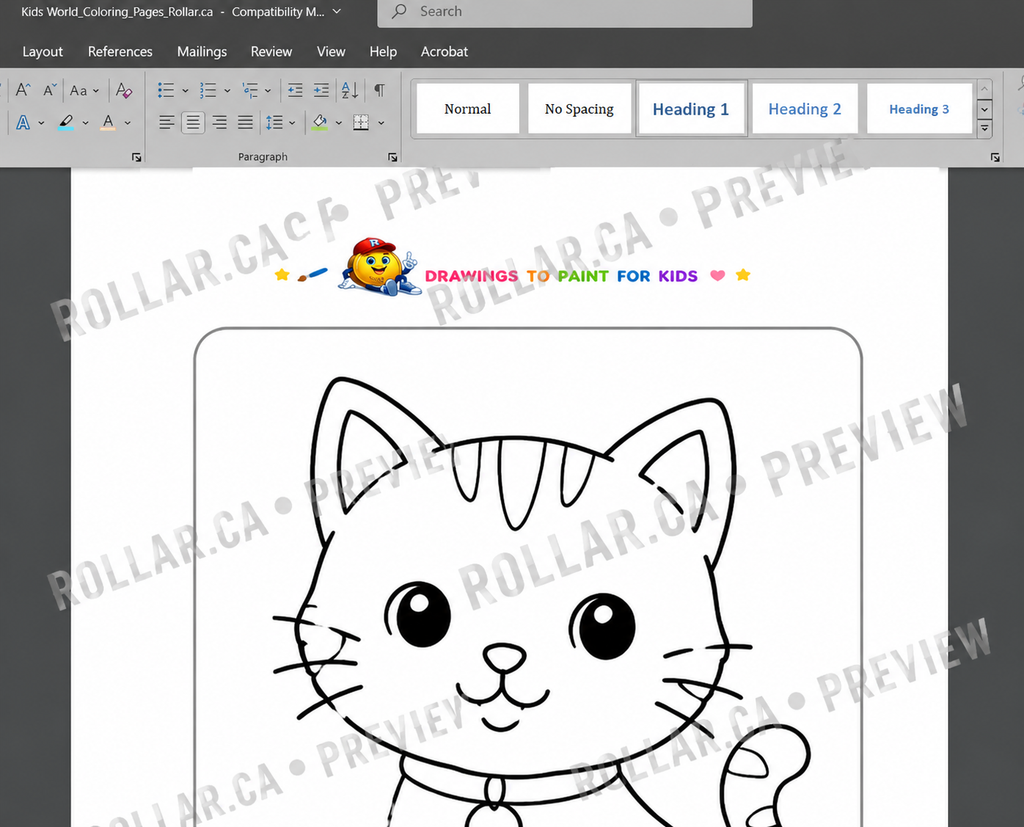Apply the text highlight color
Viewport: 1024px width, 827px height.
(66, 122)
